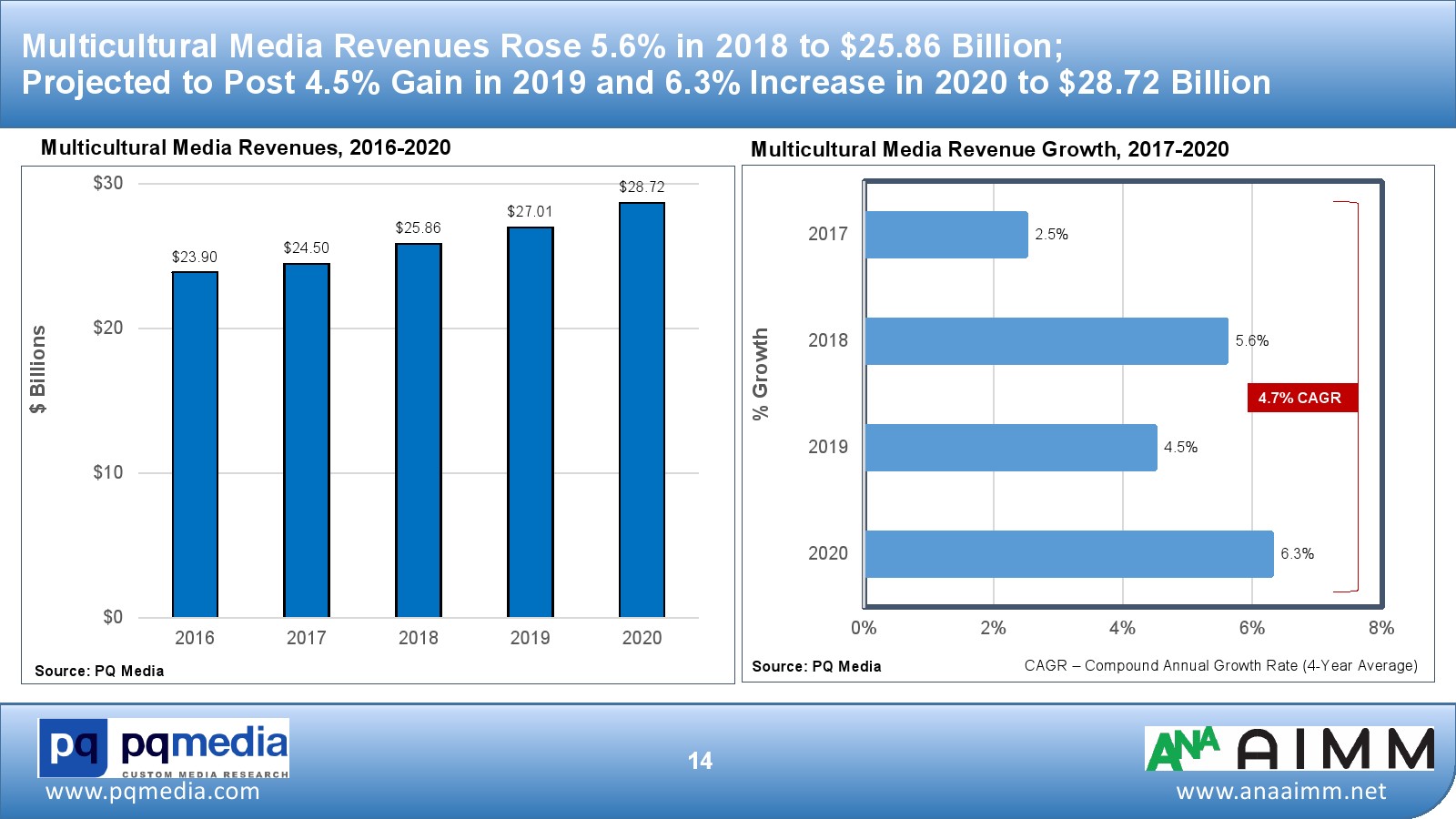Click the $ Billions axis label
This screenshot has height=819, width=1456.
37,369
